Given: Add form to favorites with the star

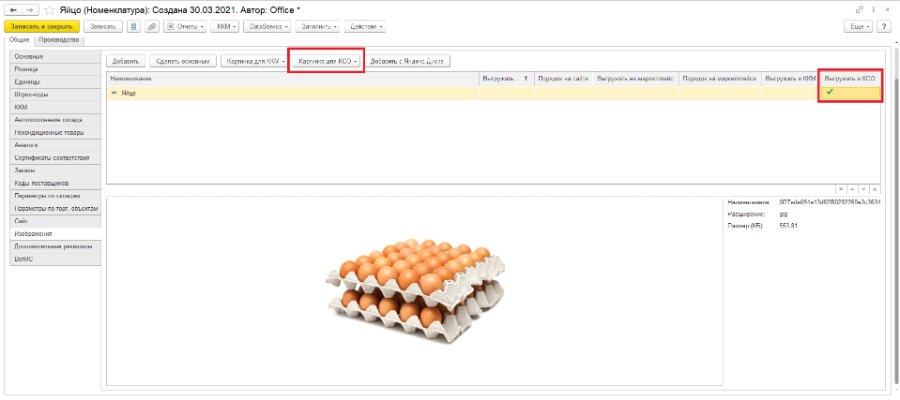Looking at the screenshot, I should [x=48, y=10].
